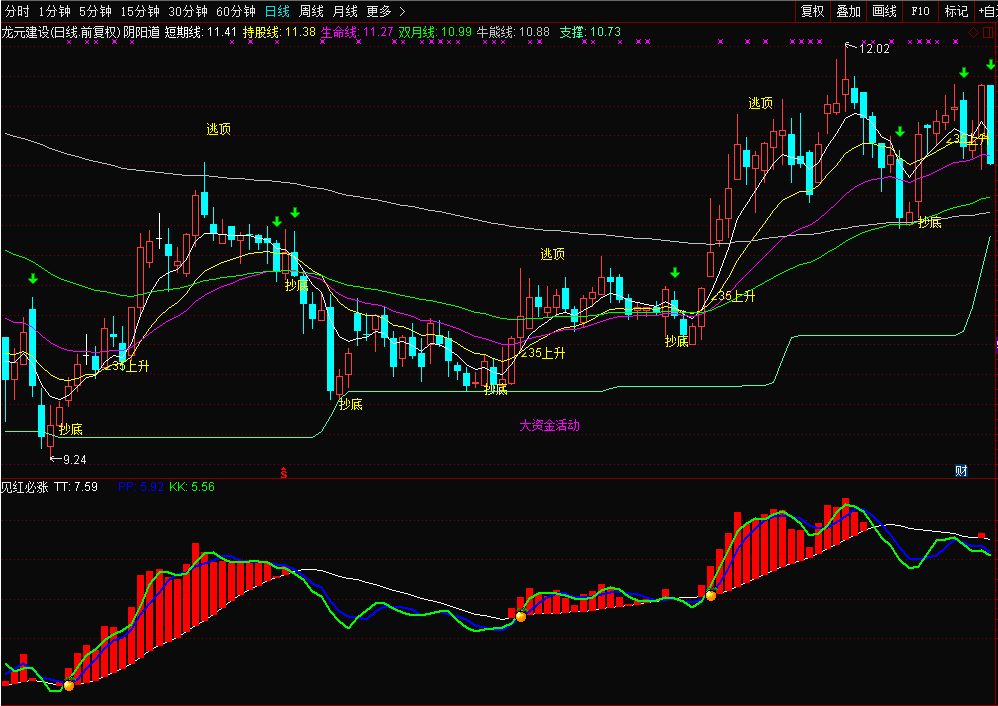Click the yellow 持股线: 11.38 legend
This screenshot has width=998, height=706.
[x=279, y=32]
